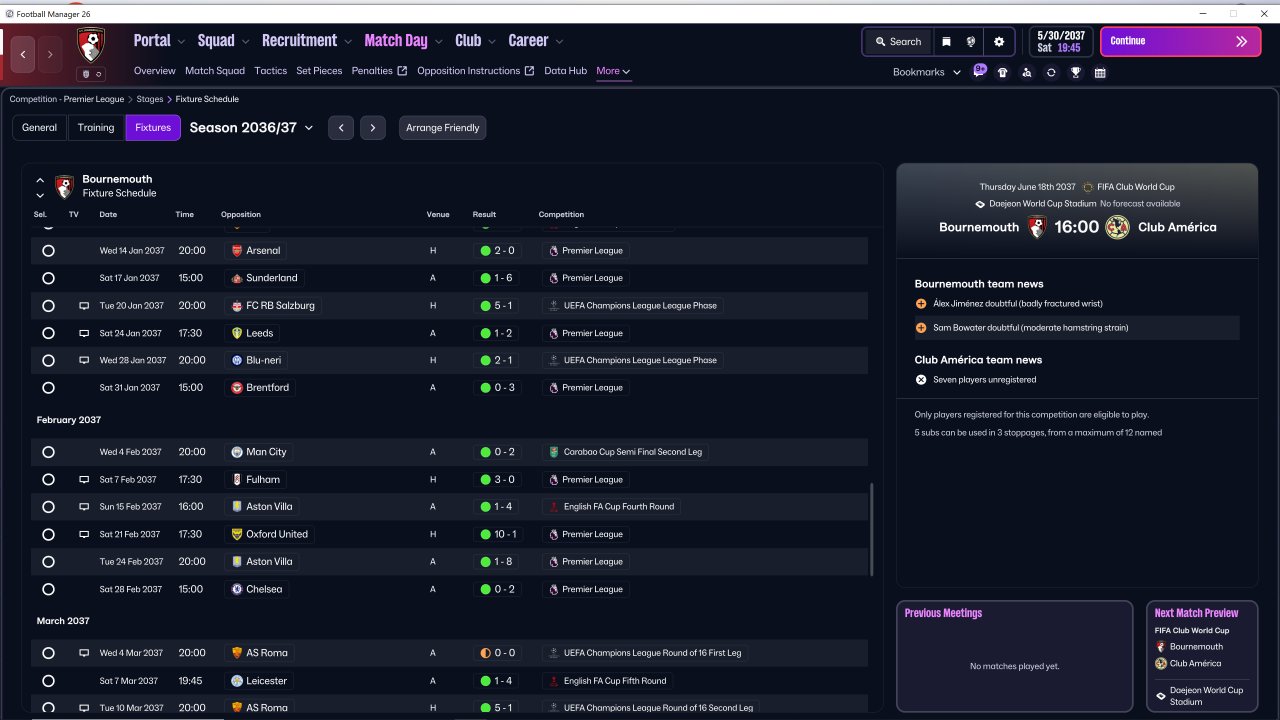Screen dimensions: 1280x720
Task: Select the Brentford fixture radio button
Action: (x=48, y=388)
